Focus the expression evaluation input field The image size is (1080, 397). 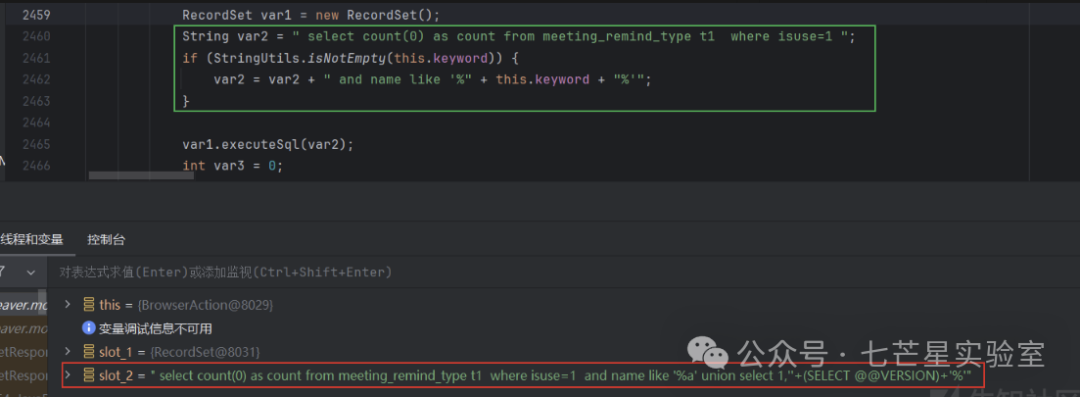(x=562, y=273)
